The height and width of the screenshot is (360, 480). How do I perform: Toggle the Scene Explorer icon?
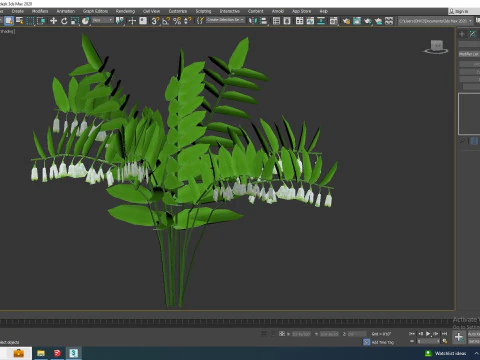pos(276,21)
